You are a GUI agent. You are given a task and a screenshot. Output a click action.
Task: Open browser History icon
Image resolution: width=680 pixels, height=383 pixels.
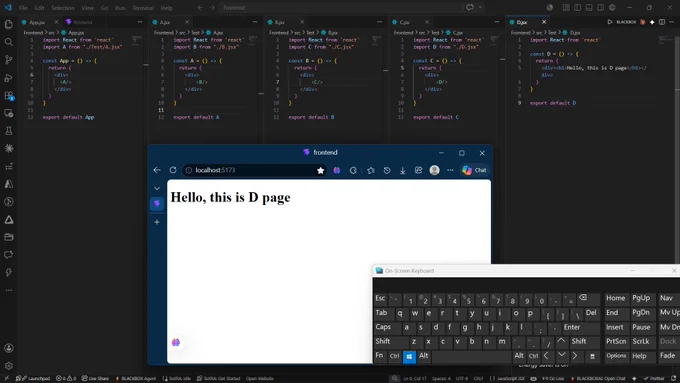coord(386,170)
